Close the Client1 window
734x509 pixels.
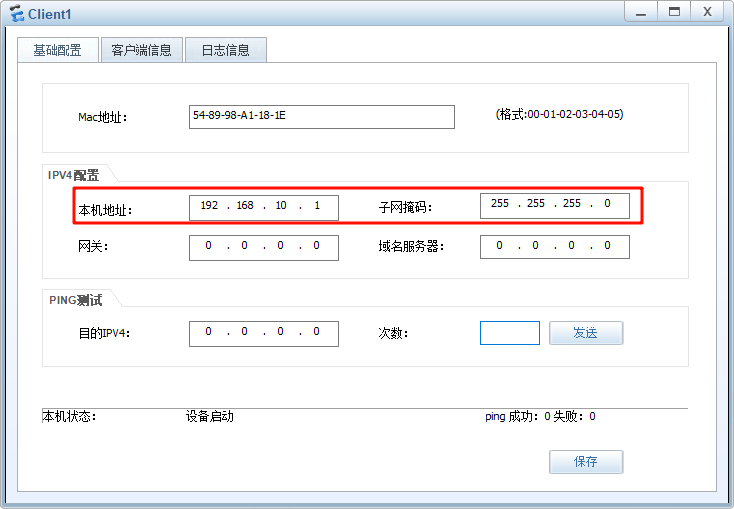pyautogui.click(x=707, y=12)
